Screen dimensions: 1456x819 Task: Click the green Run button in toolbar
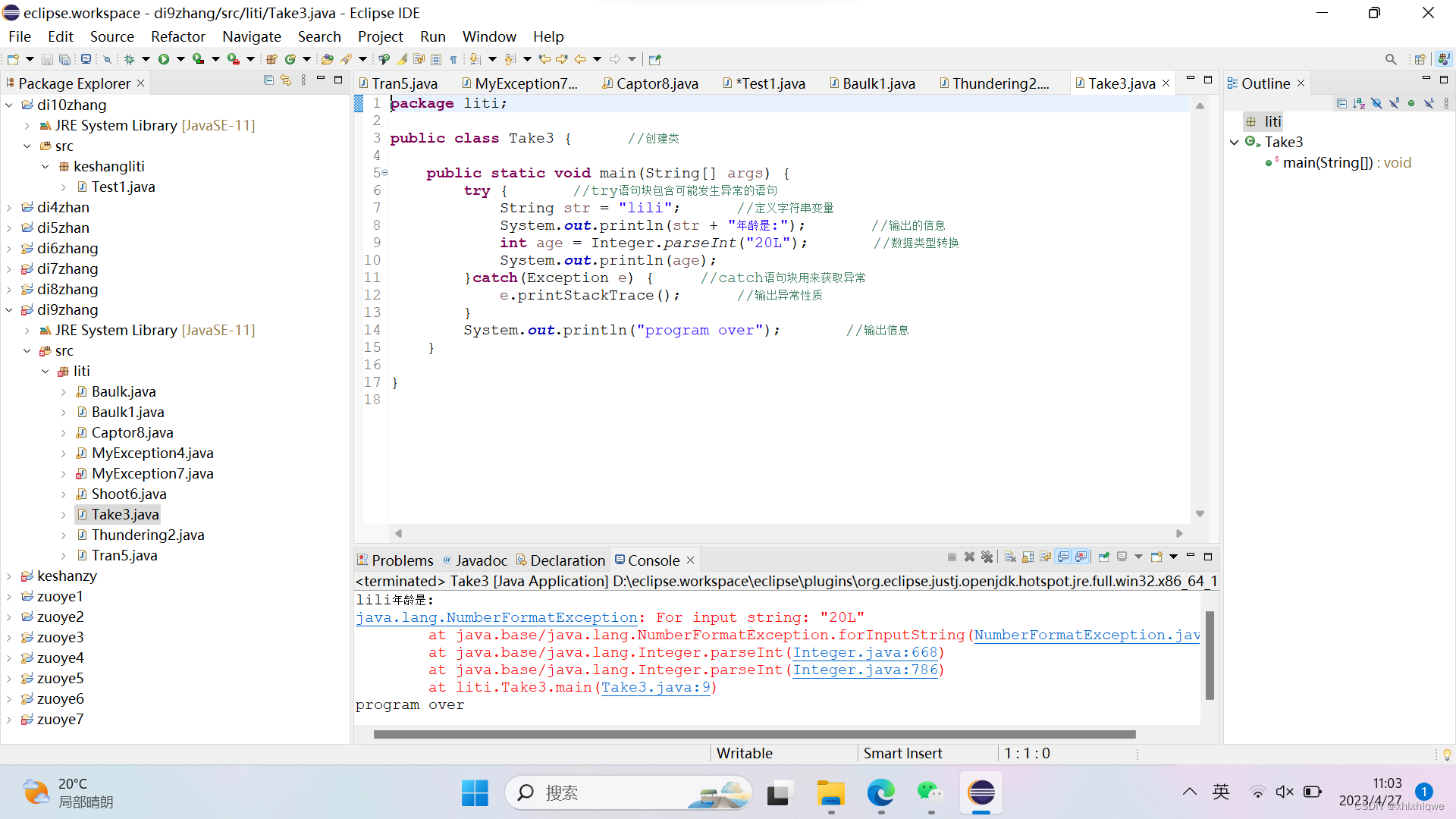click(163, 59)
